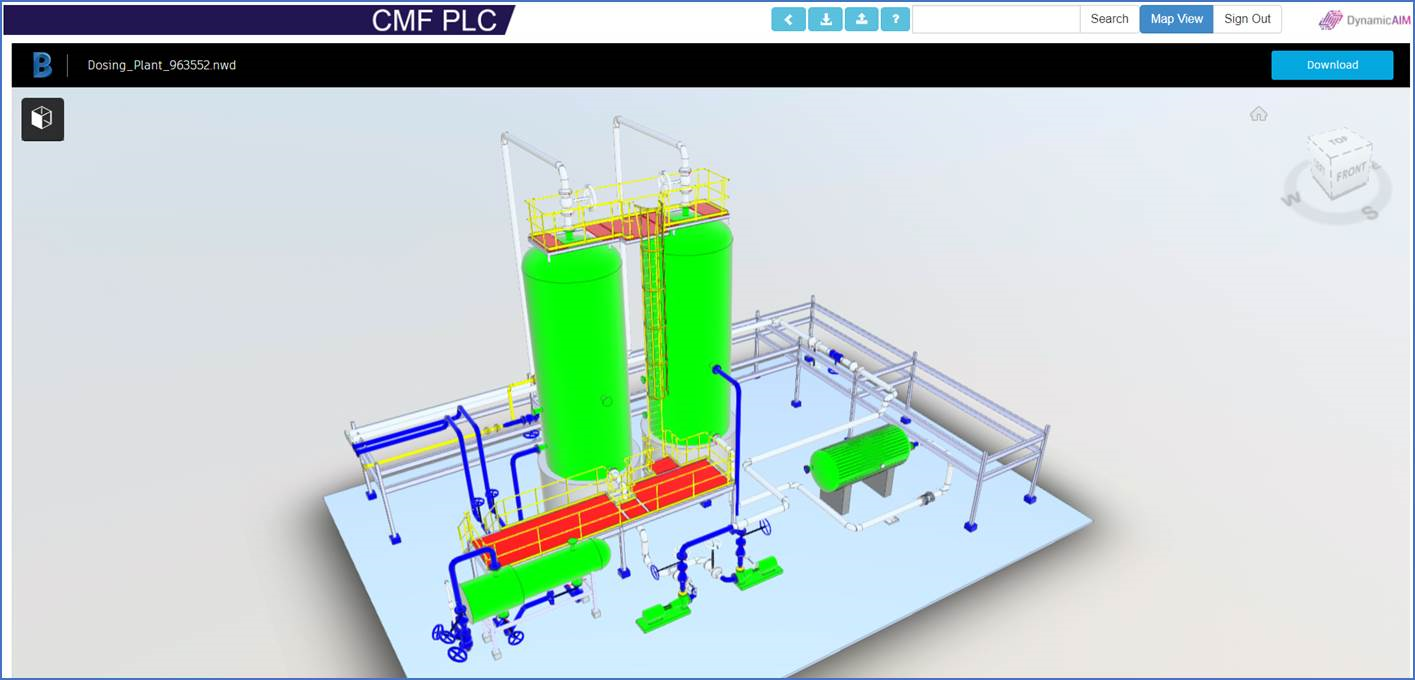Open help with the question mark icon
This screenshot has width=1415, height=680.
(x=895, y=19)
